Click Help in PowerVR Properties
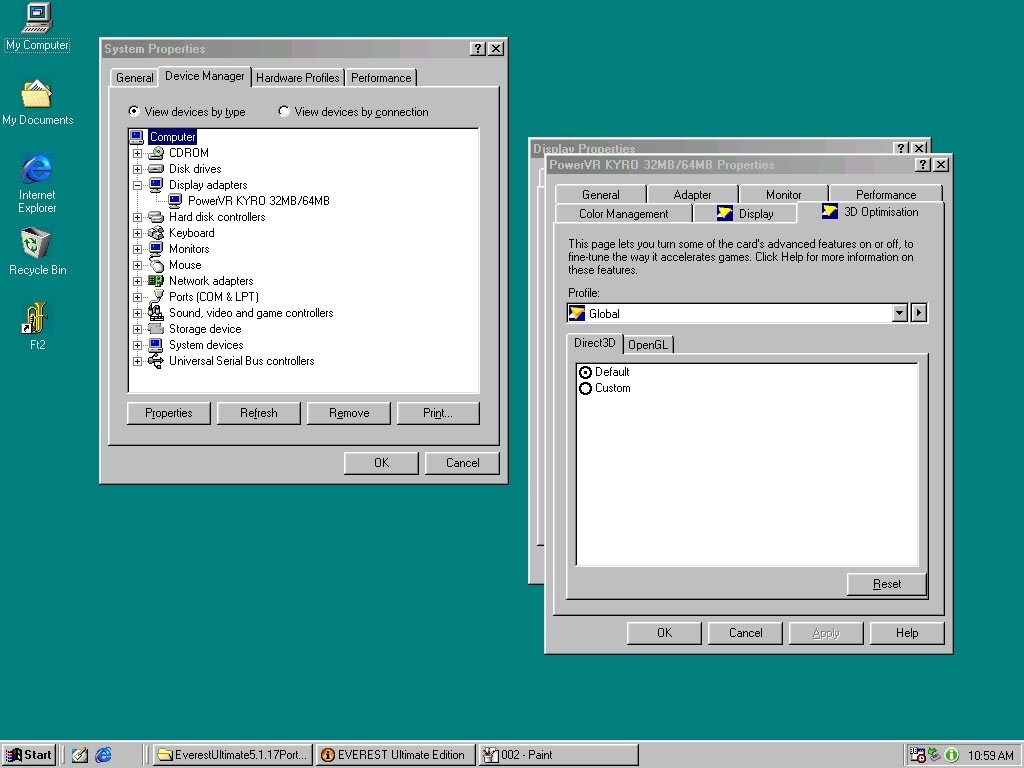 click(907, 633)
